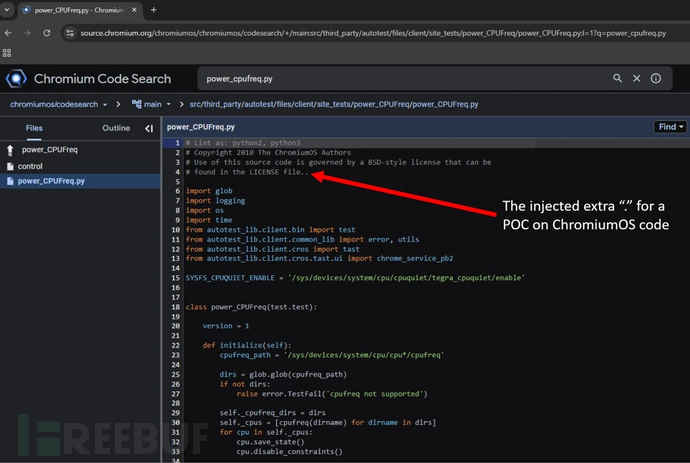Open the Find dropdown
This screenshot has height=463, width=690.
point(670,127)
